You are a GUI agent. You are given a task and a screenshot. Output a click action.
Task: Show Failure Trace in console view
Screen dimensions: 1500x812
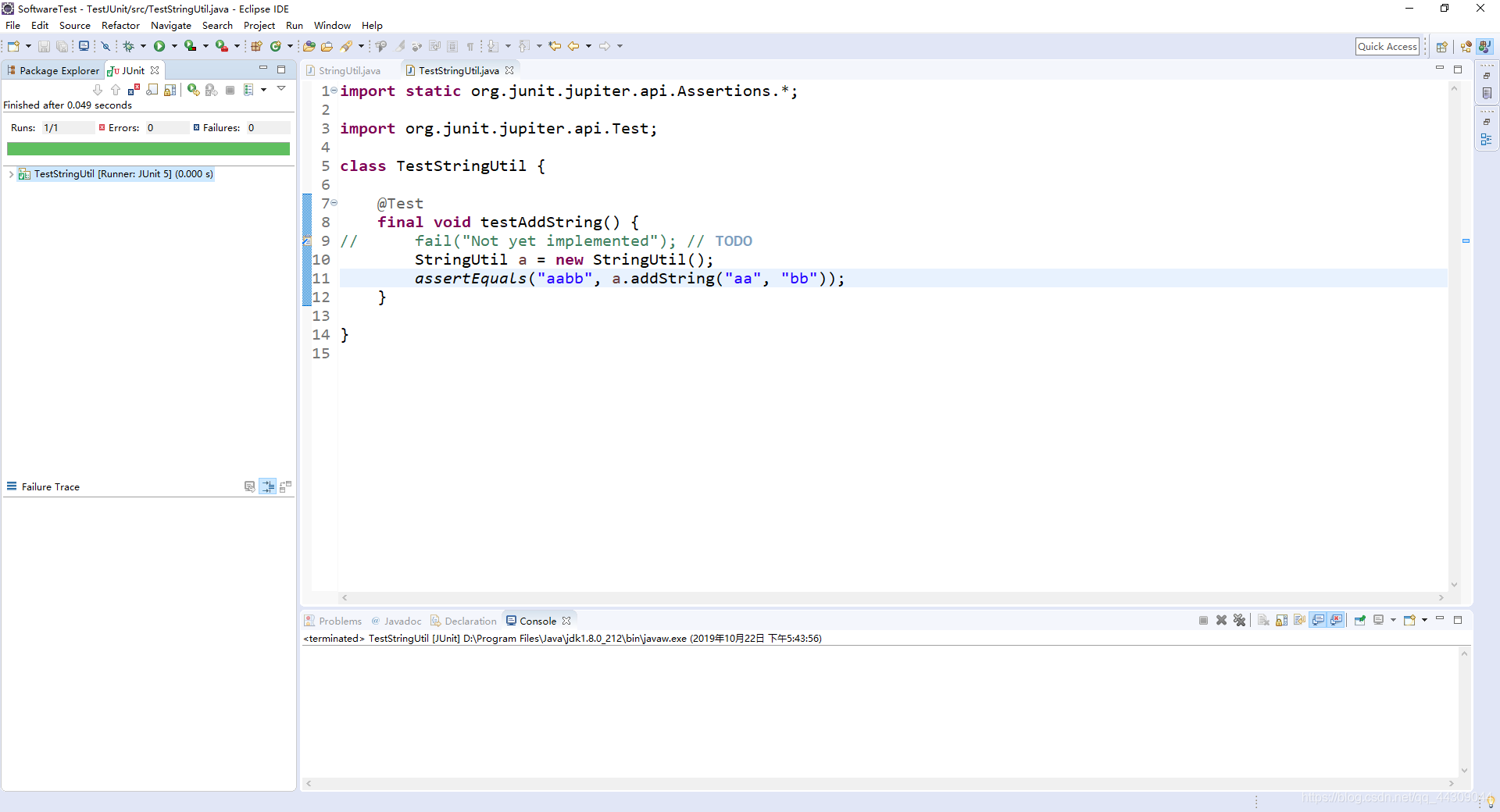(x=250, y=486)
